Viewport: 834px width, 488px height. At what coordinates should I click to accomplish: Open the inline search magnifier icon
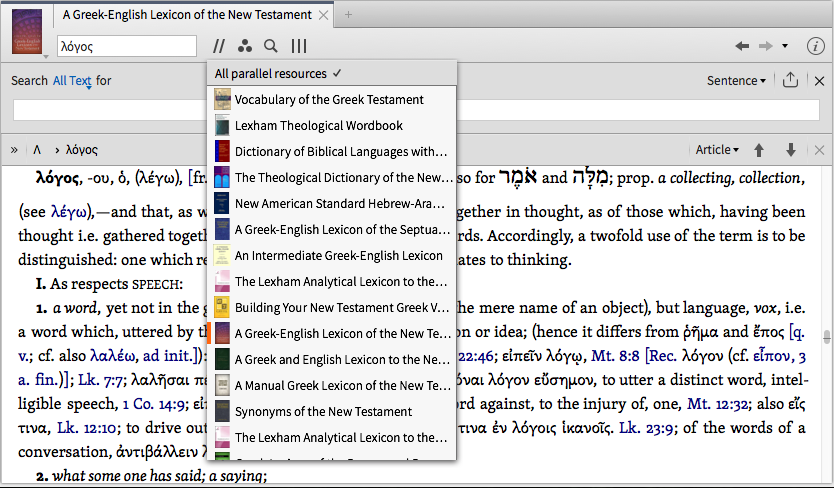click(x=271, y=46)
